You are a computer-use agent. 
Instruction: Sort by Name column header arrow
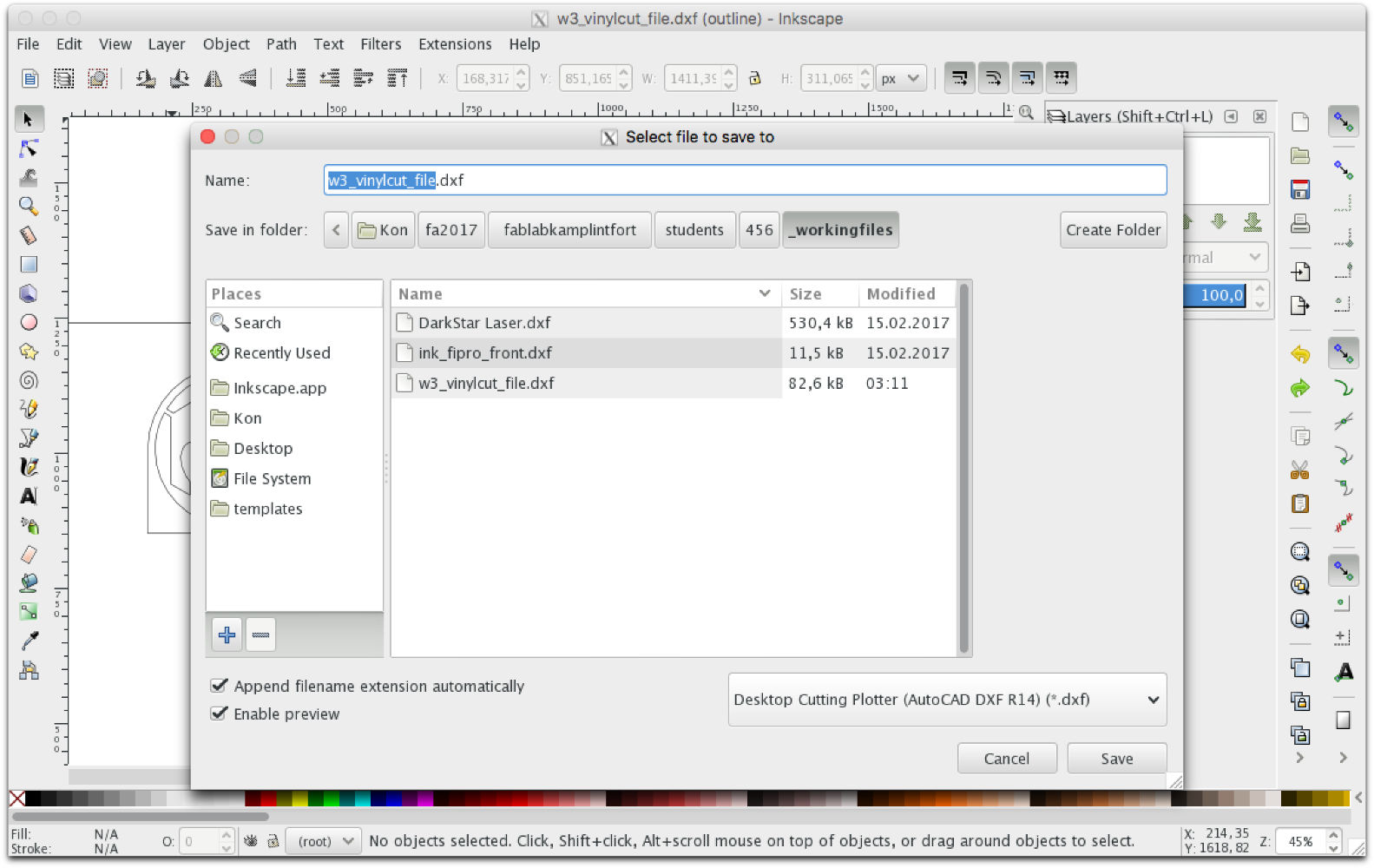pos(765,293)
